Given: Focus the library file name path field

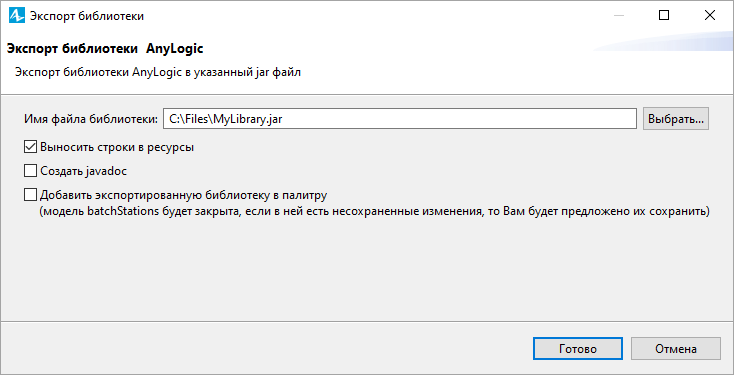Looking at the screenshot, I should [x=400, y=119].
